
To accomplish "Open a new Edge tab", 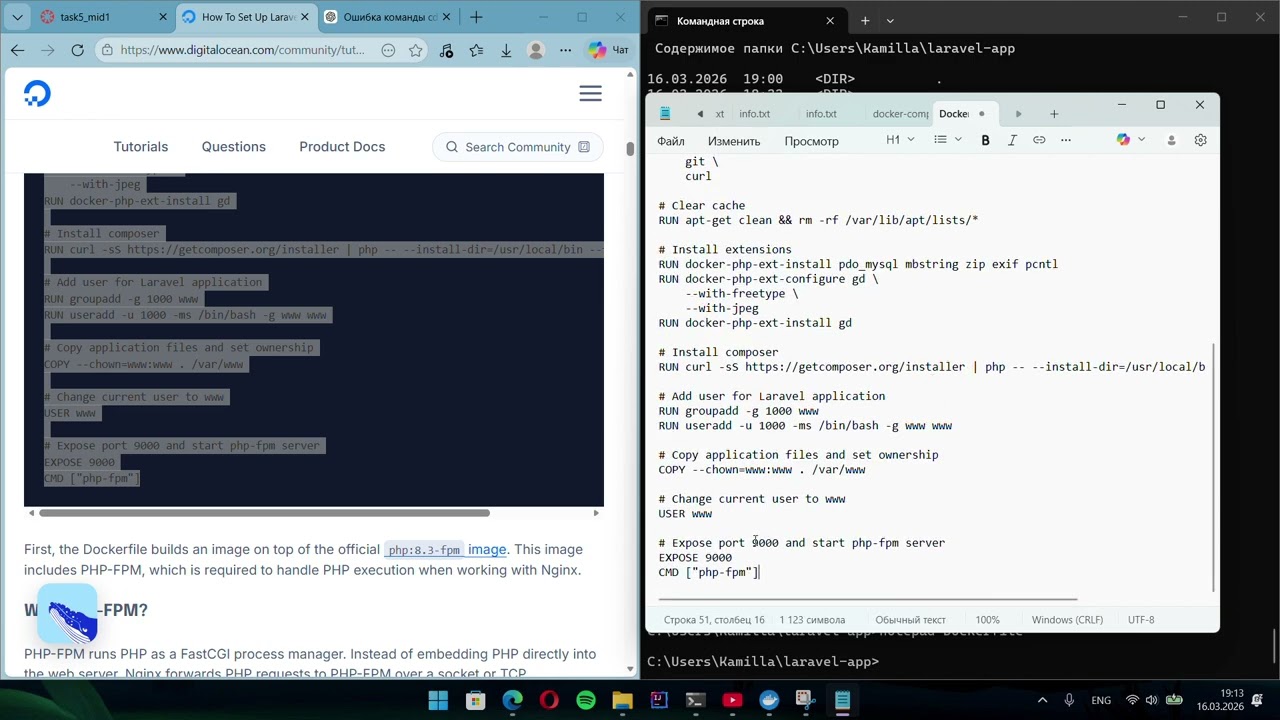I will click(476, 17).
